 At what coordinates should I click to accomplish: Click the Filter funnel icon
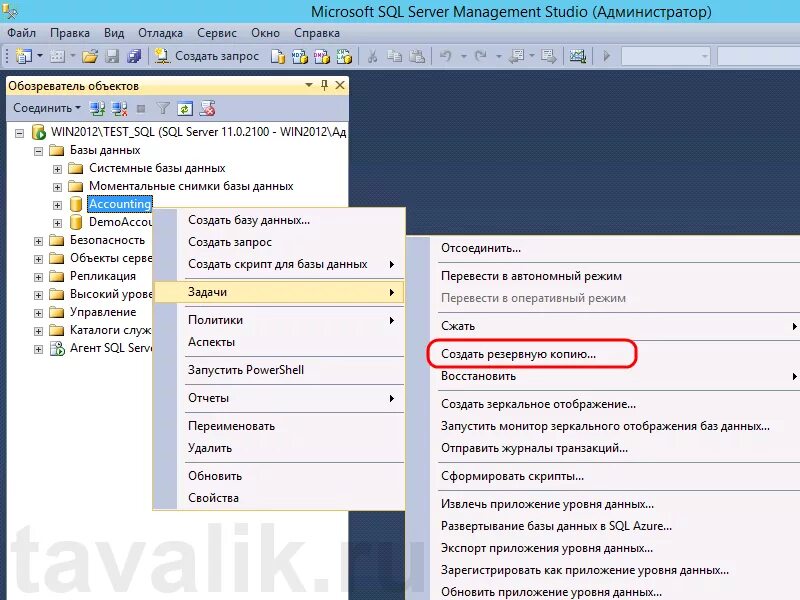pyautogui.click(x=163, y=108)
